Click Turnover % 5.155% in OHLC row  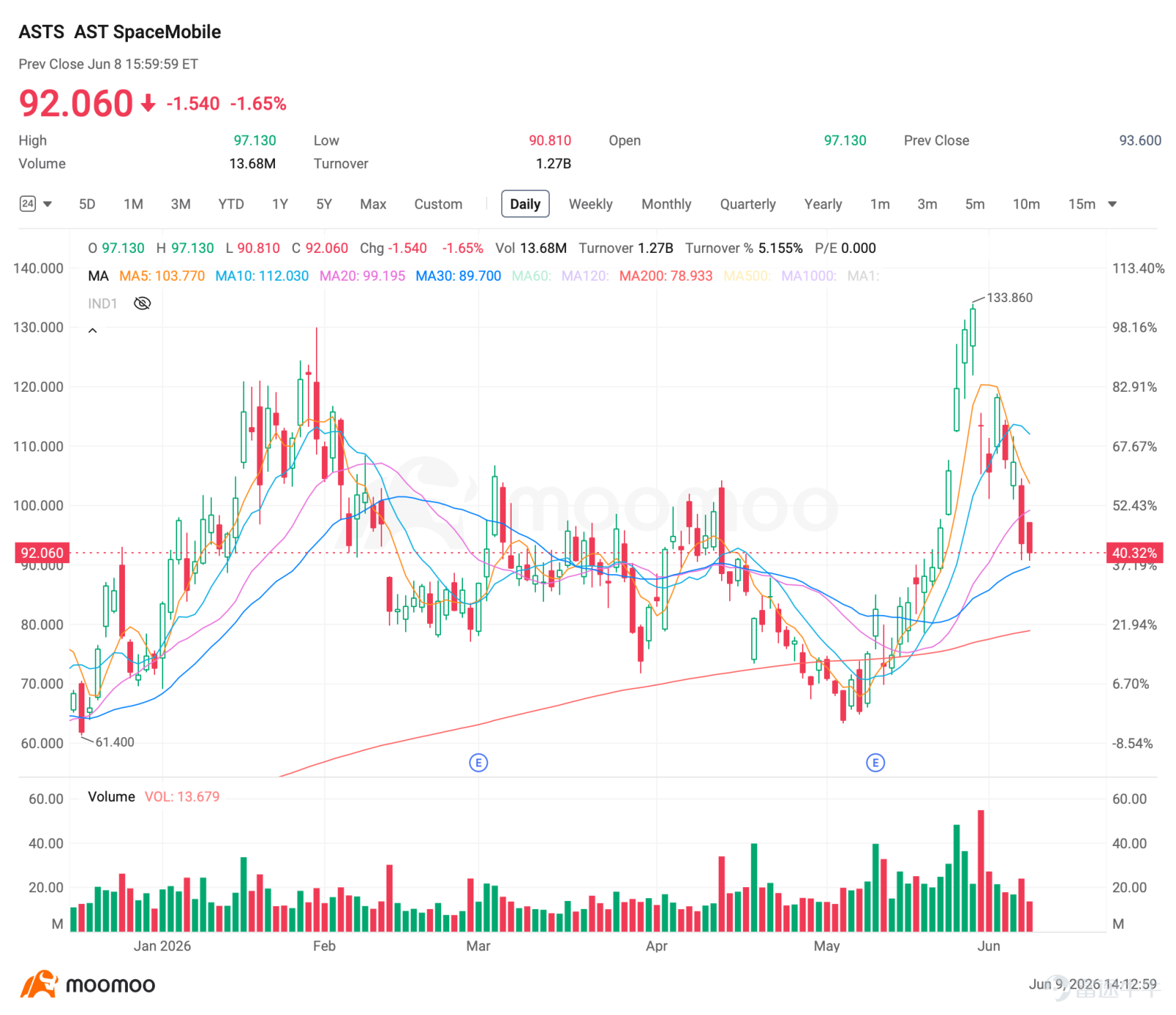(x=744, y=248)
